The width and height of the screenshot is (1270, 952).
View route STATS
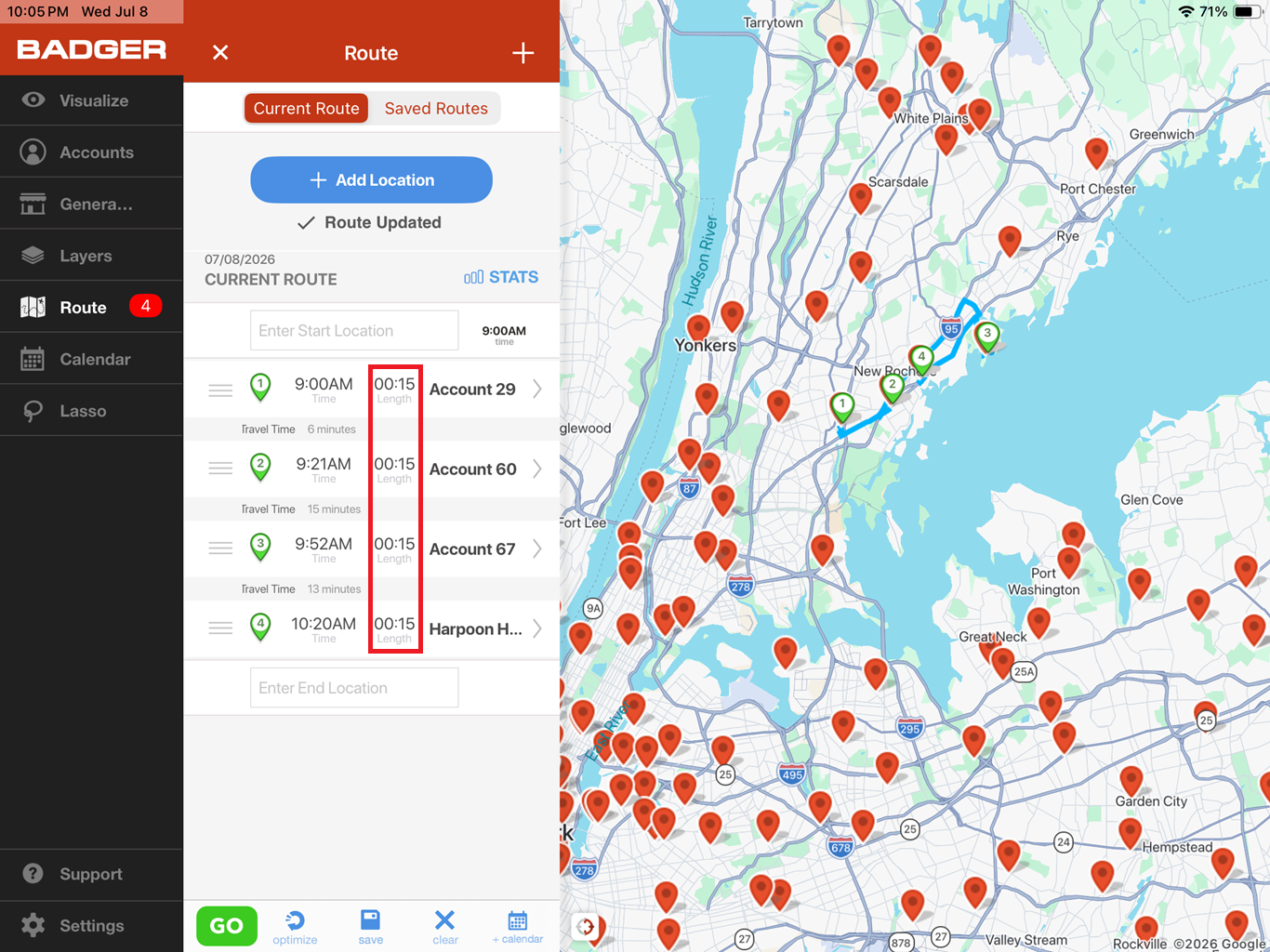[501, 277]
